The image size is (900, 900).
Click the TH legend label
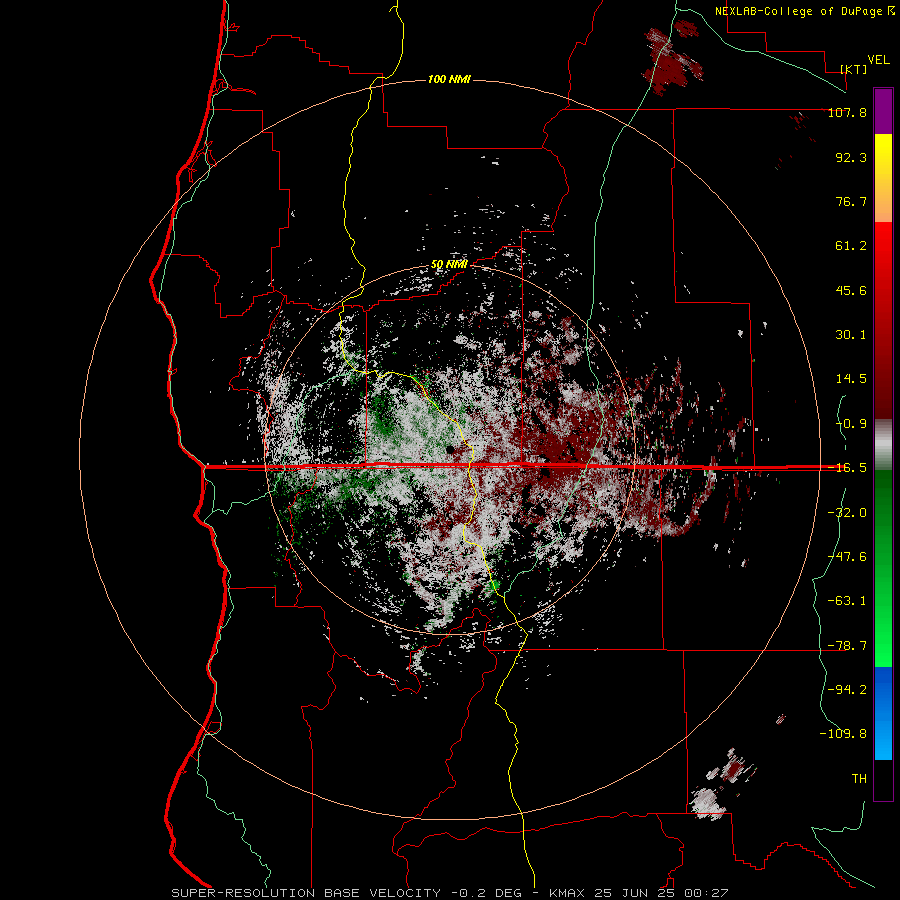click(859, 779)
